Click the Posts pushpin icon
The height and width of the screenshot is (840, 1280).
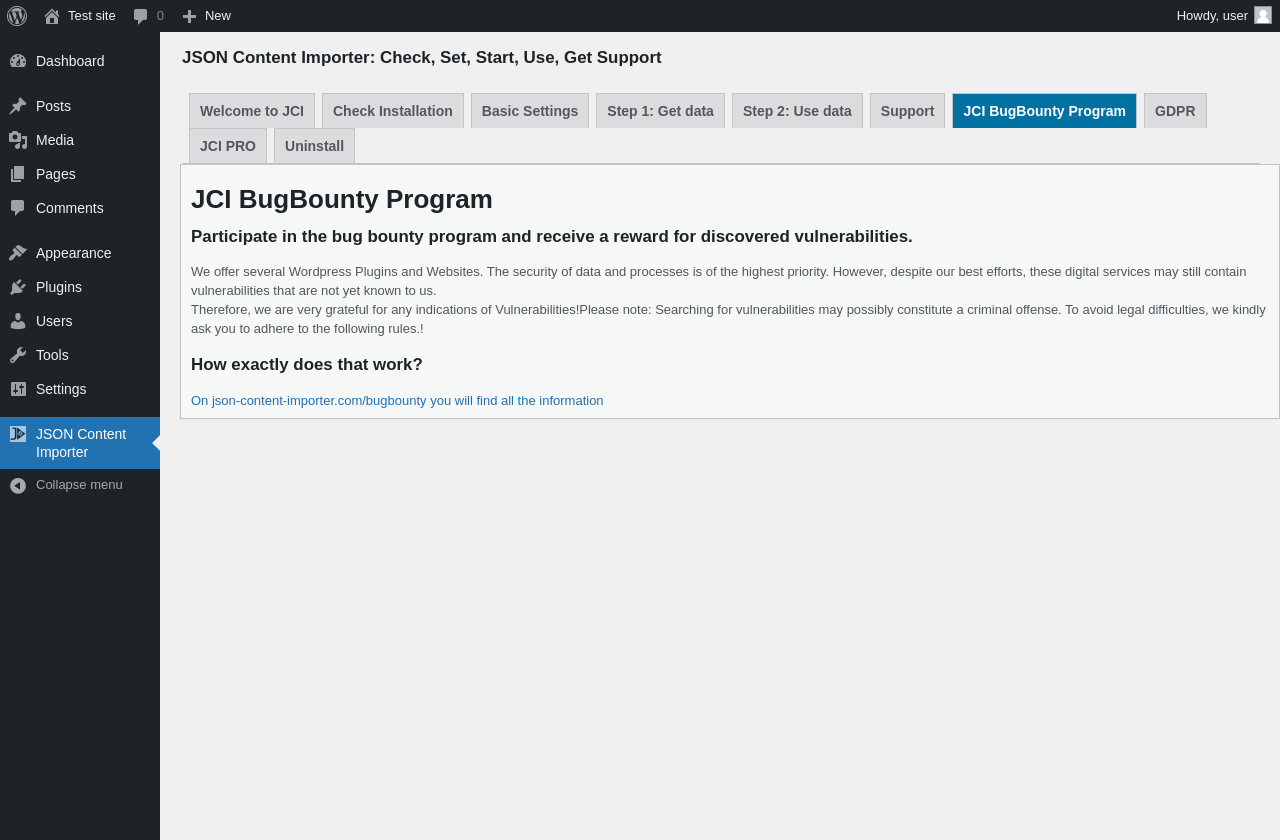pyautogui.click(x=18, y=106)
